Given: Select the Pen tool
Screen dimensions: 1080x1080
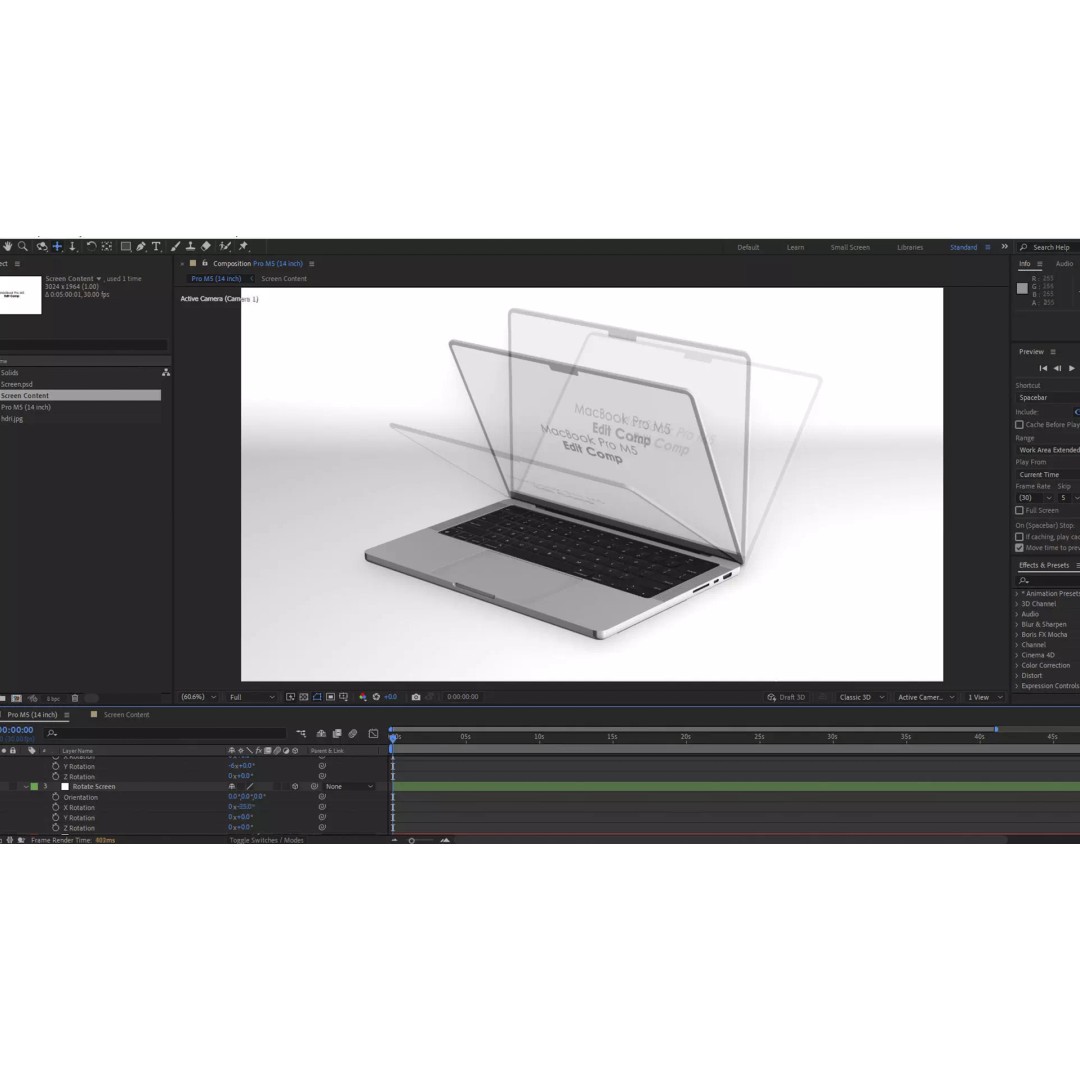Looking at the screenshot, I should [x=141, y=247].
